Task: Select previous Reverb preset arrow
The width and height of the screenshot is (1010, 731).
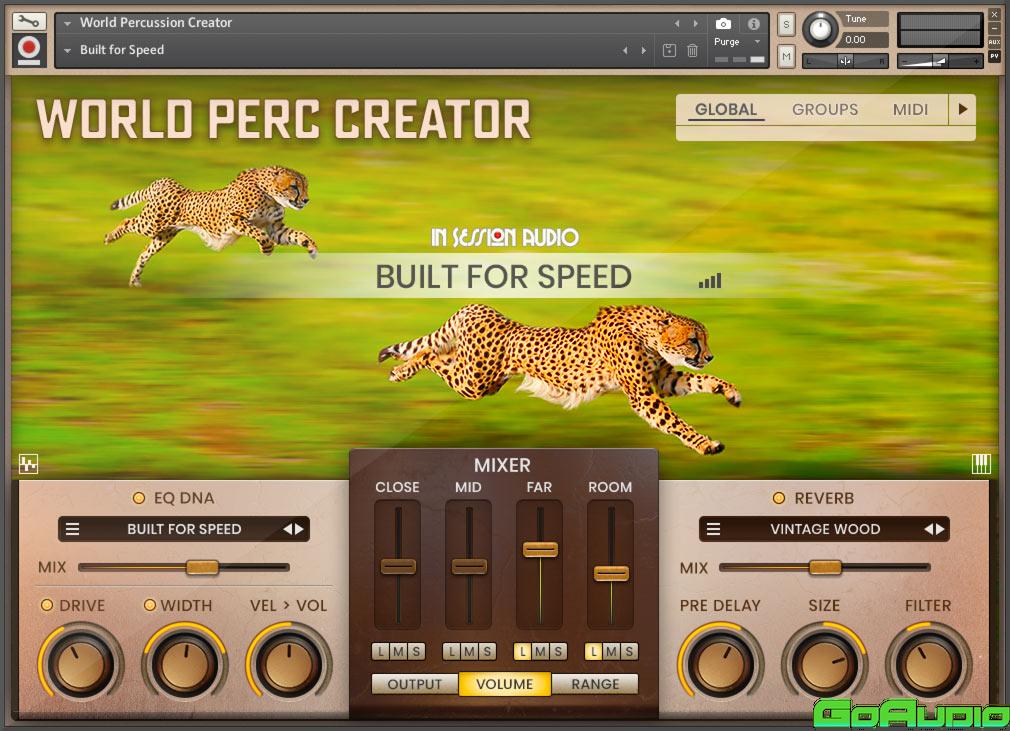Action: [928, 529]
